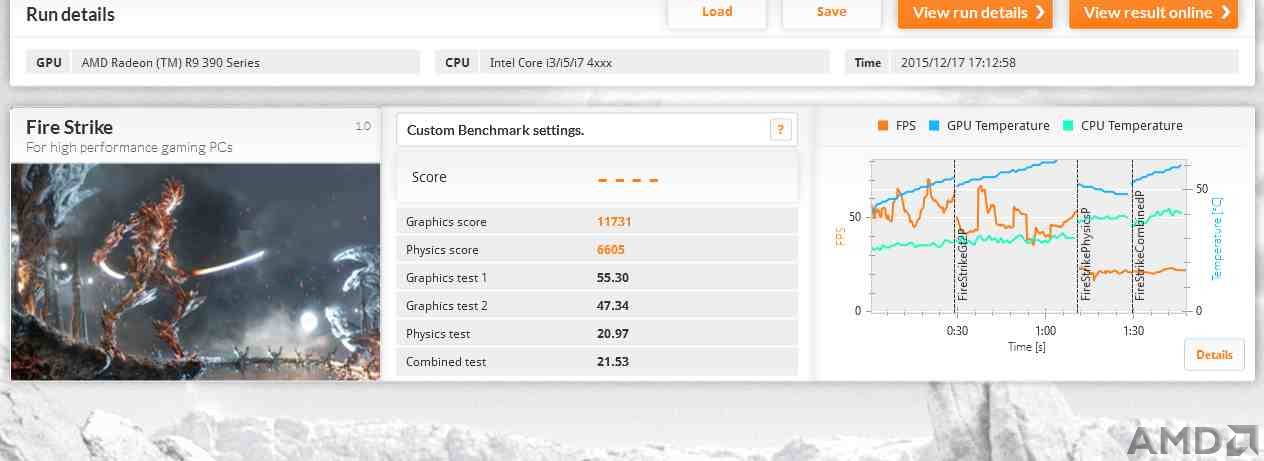Screen dimensions: 1264x461
Task: Click the blue GPU Temperature legend swatch
Action: tap(934, 126)
